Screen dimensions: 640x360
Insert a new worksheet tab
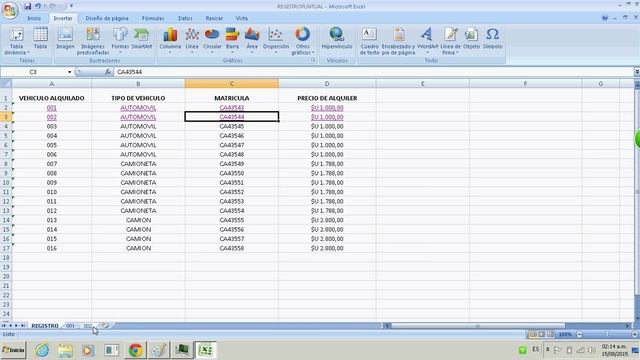point(105,326)
